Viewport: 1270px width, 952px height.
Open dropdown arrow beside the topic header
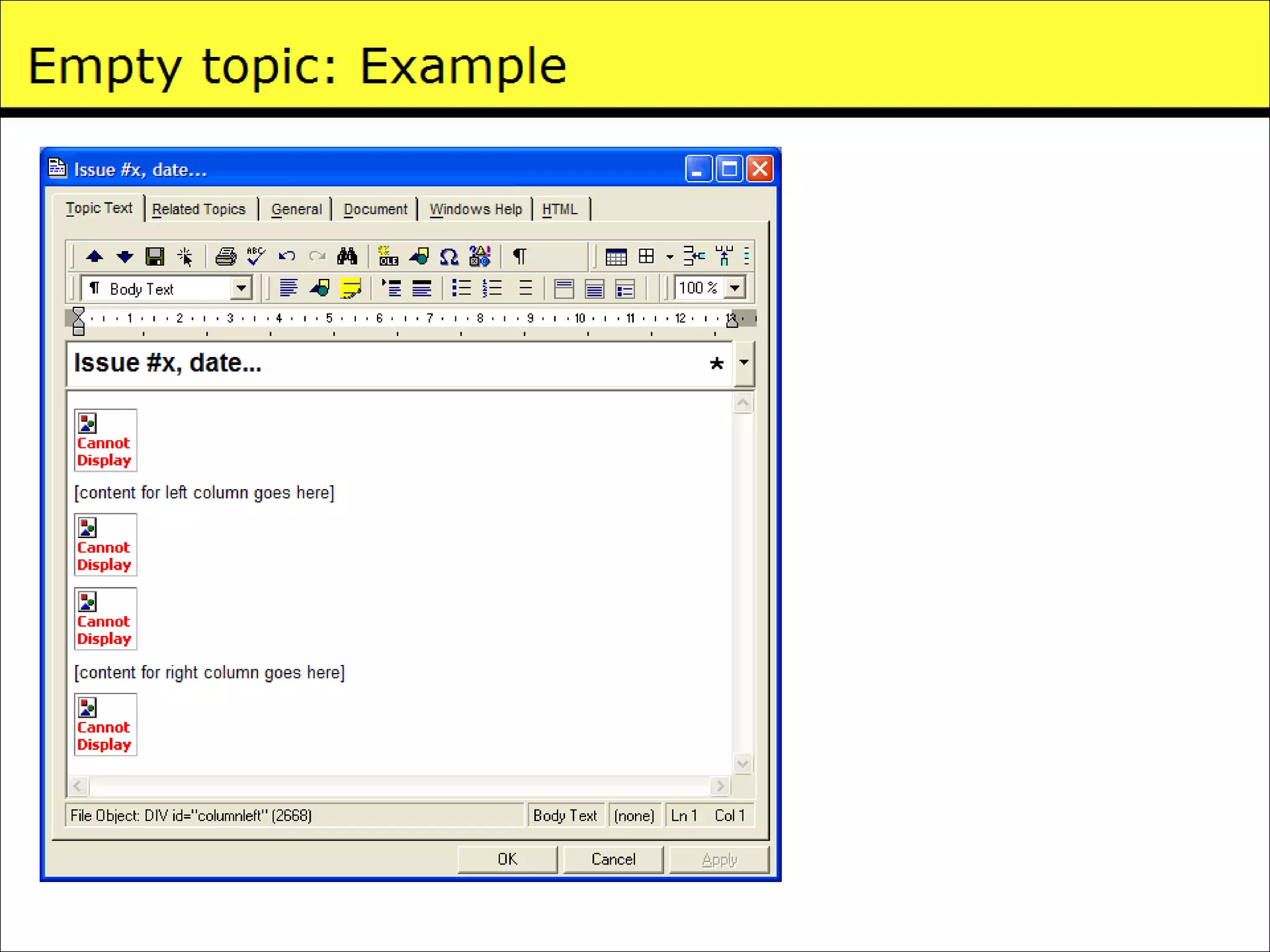[744, 363]
